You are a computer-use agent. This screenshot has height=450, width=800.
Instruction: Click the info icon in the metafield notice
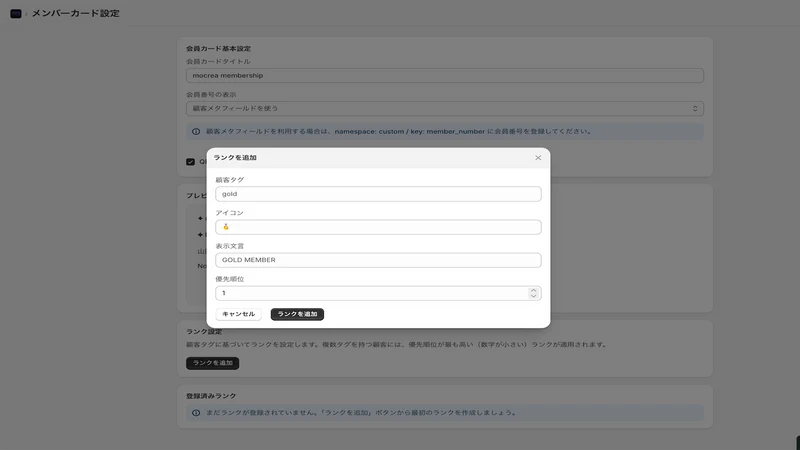point(196,132)
